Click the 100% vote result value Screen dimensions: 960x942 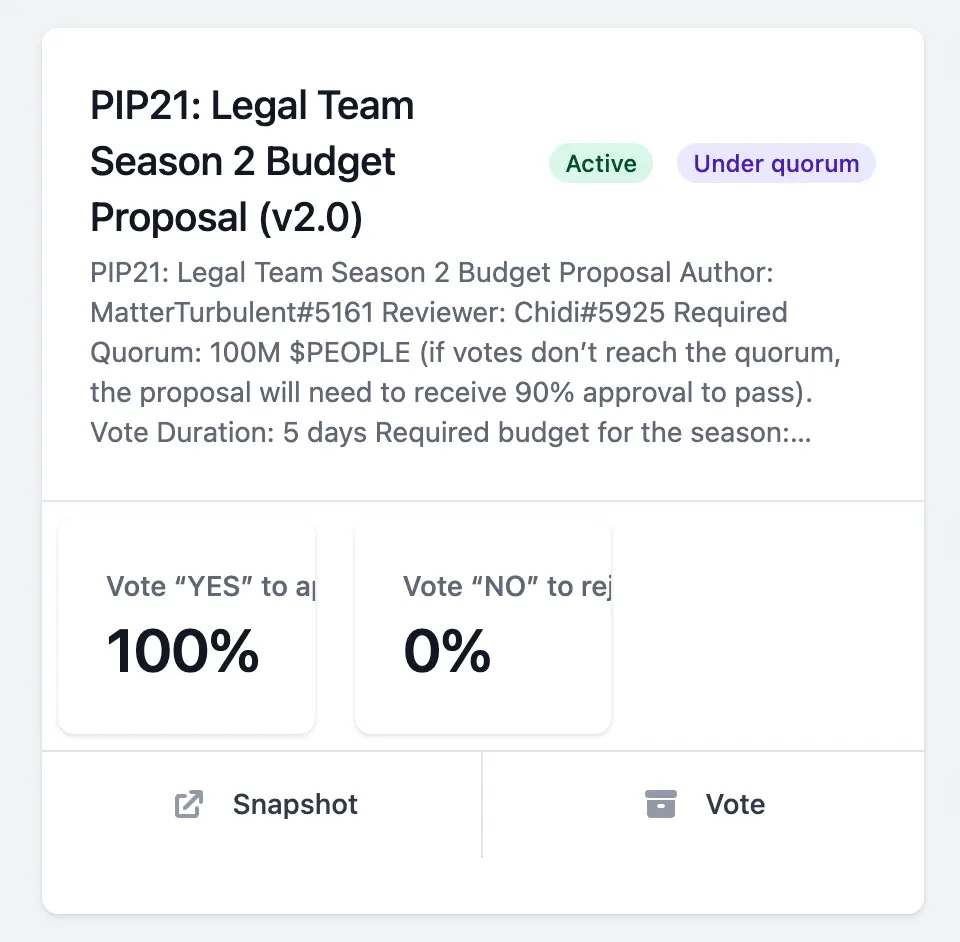[x=183, y=652]
